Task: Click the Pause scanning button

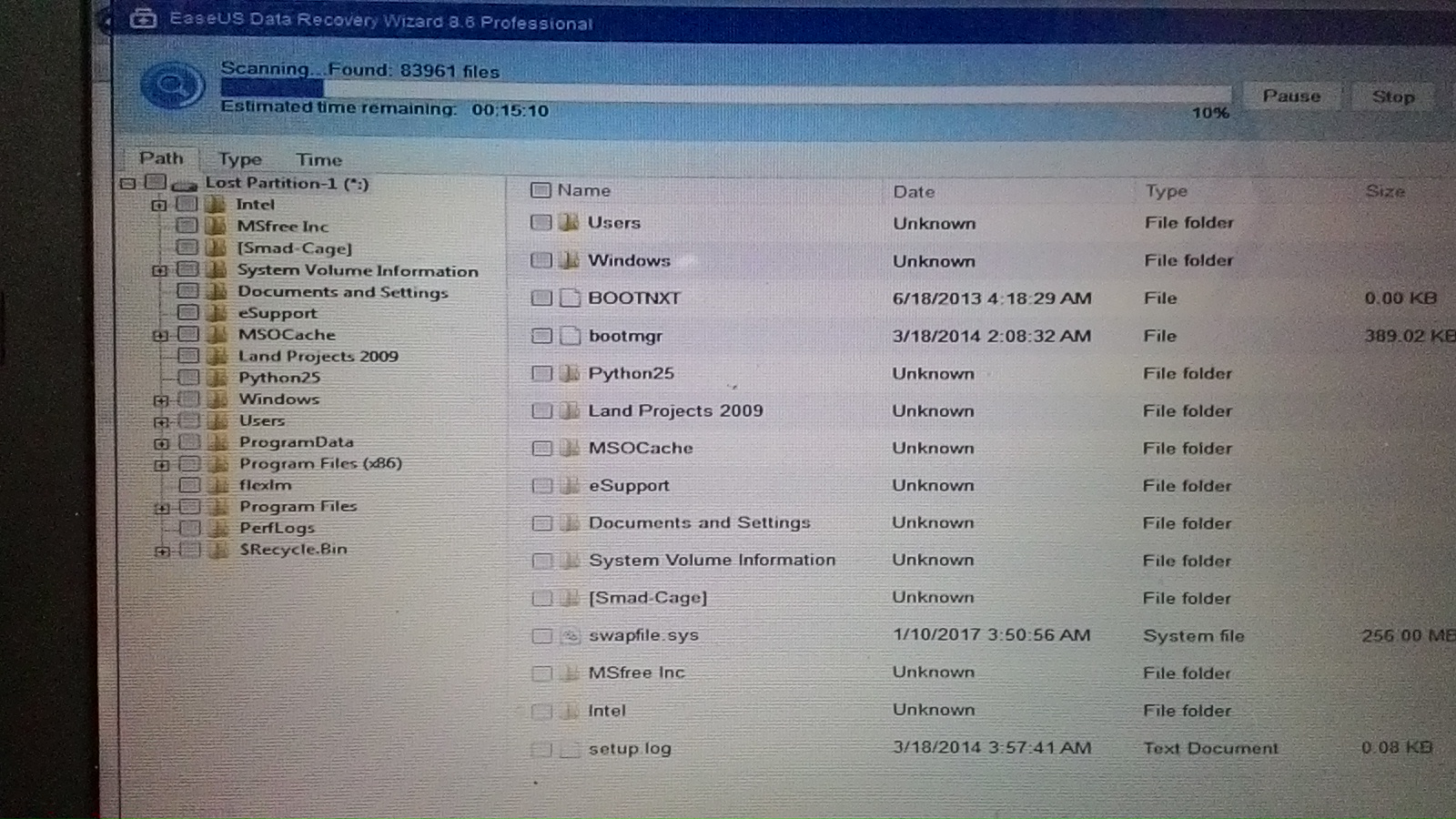Action: 1291,96
